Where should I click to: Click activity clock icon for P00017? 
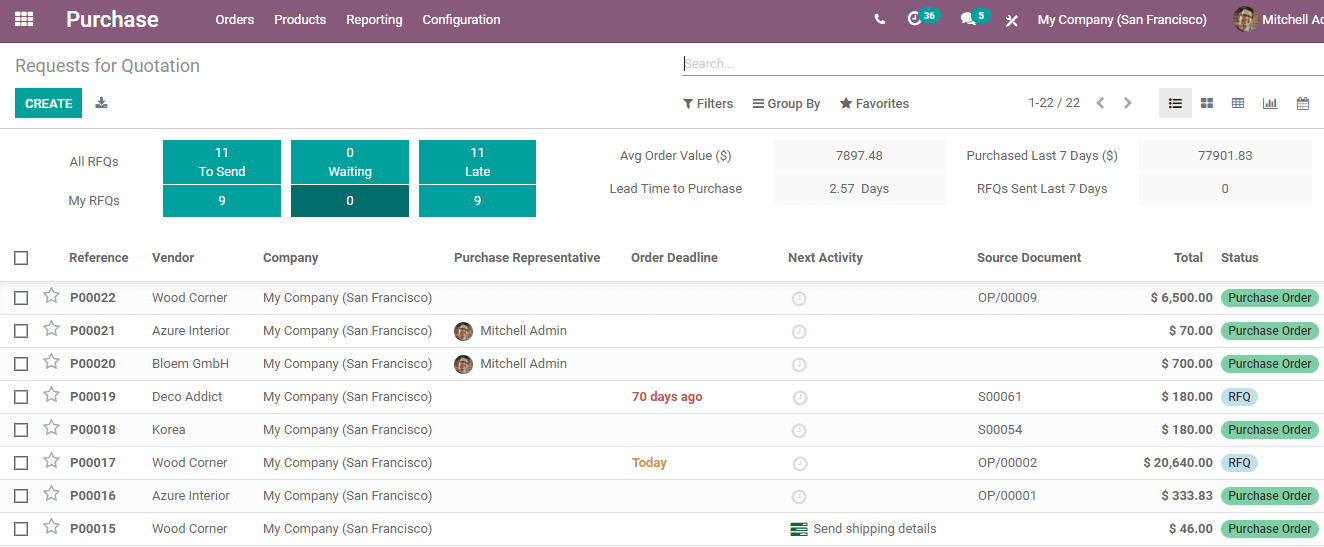point(799,464)
